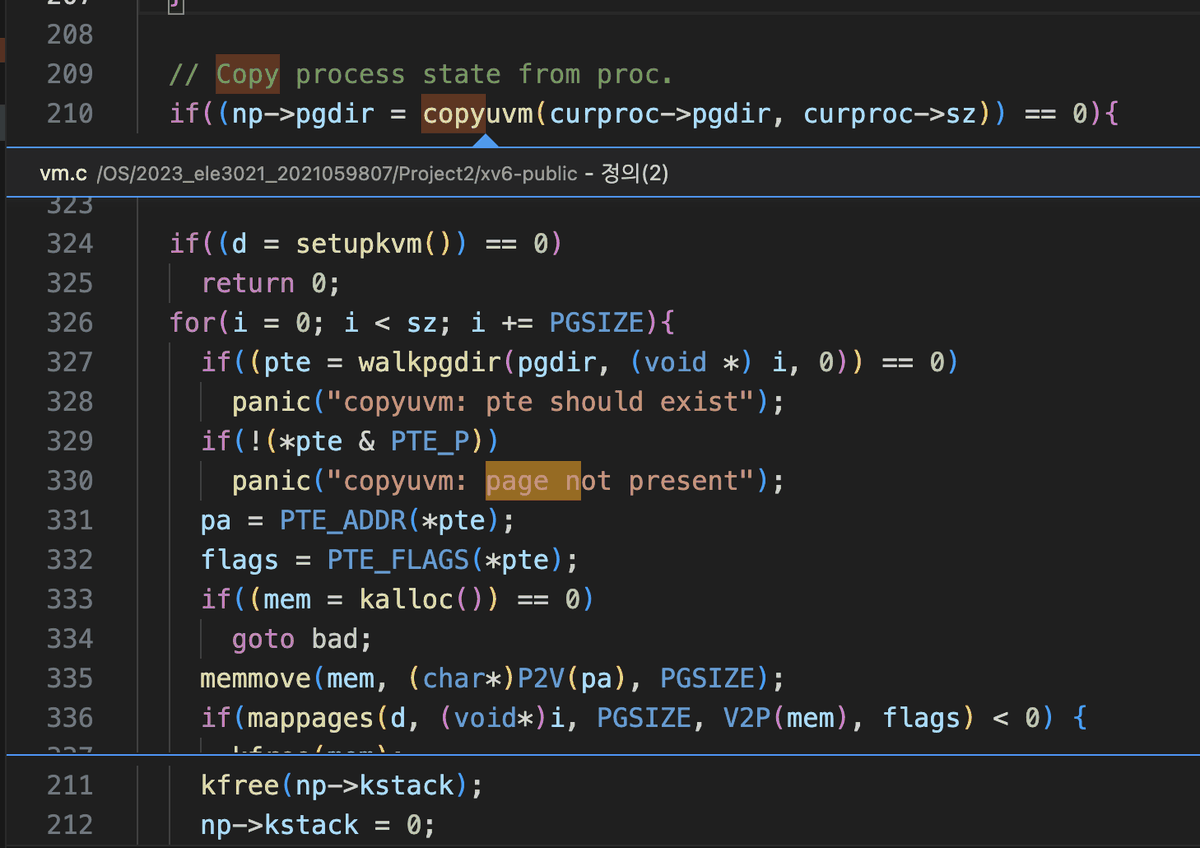Click line number 326 in peek gutter
This screenshot has height=848, width=1200.
click(70, 322)
